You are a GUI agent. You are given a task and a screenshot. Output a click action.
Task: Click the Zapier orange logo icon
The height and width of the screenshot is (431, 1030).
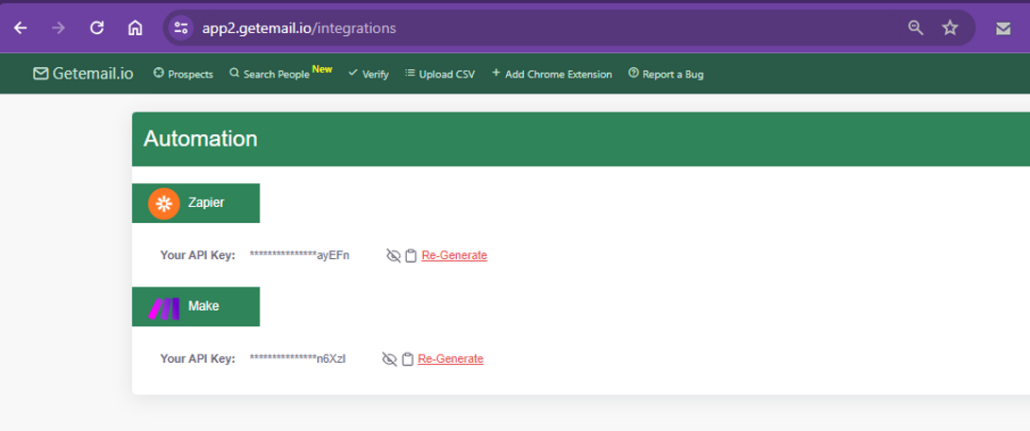pos(164,203)
